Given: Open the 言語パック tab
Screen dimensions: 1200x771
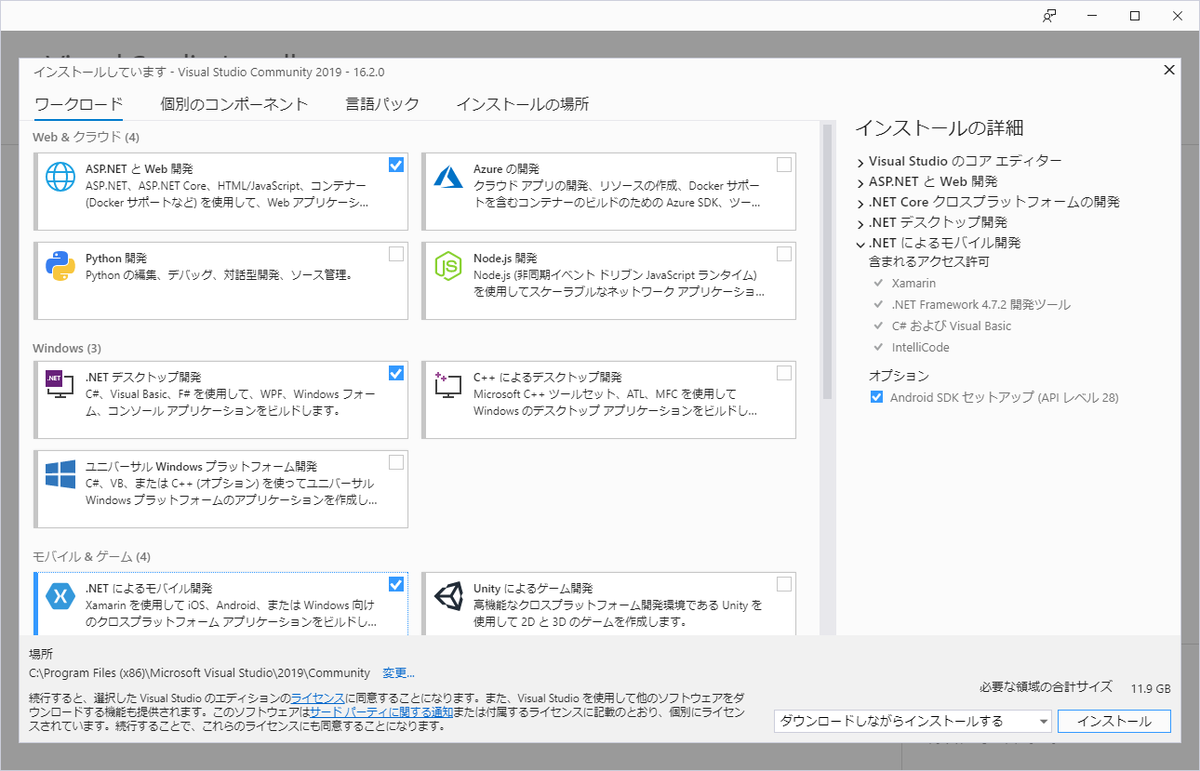Looking at the screenshot, I should coord(383,103).
